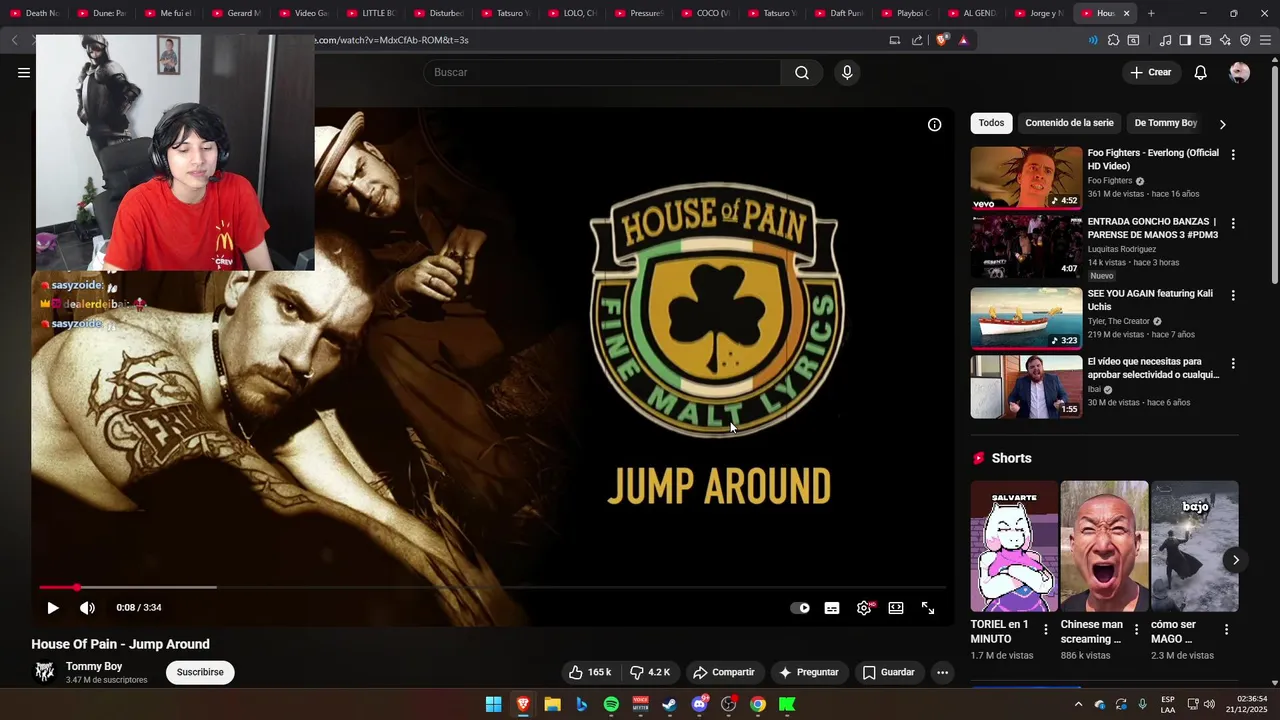Show more filter chips with right chevron
Screen dimensions: 1280x720
1222,124
